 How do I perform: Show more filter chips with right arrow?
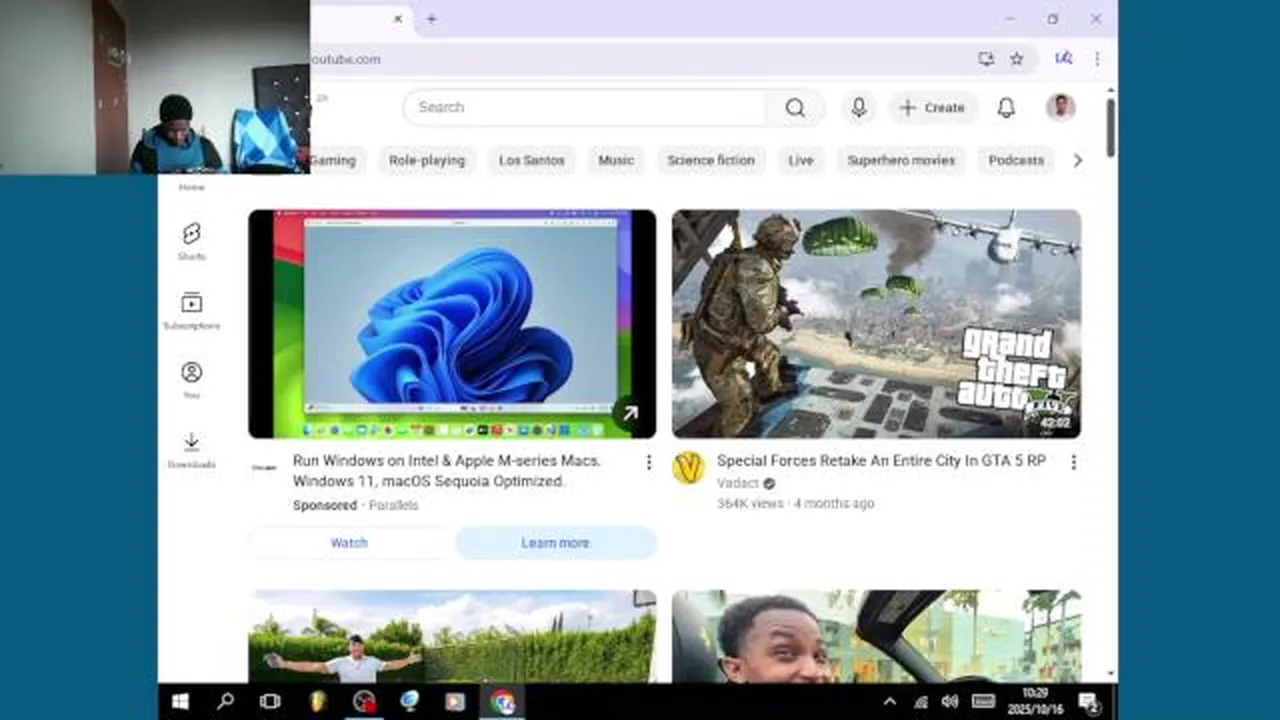1077,160
